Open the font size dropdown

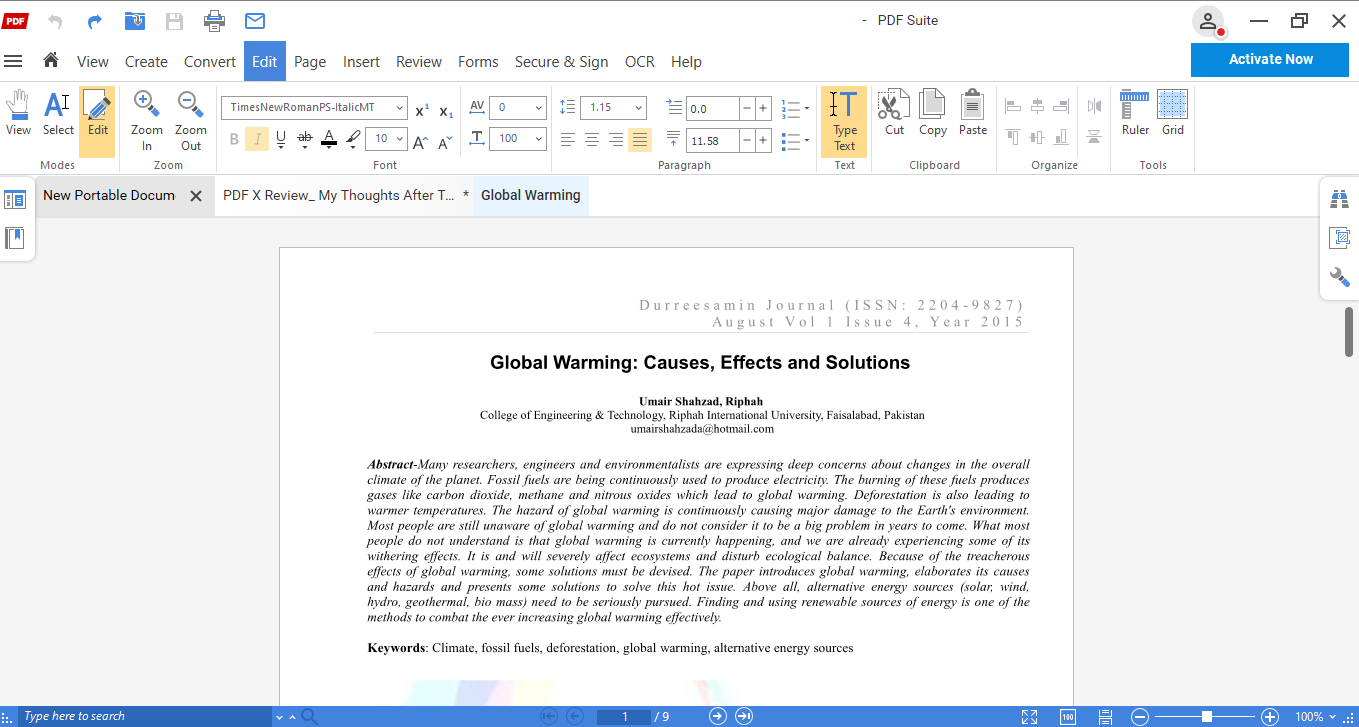(x=386, y=138)
